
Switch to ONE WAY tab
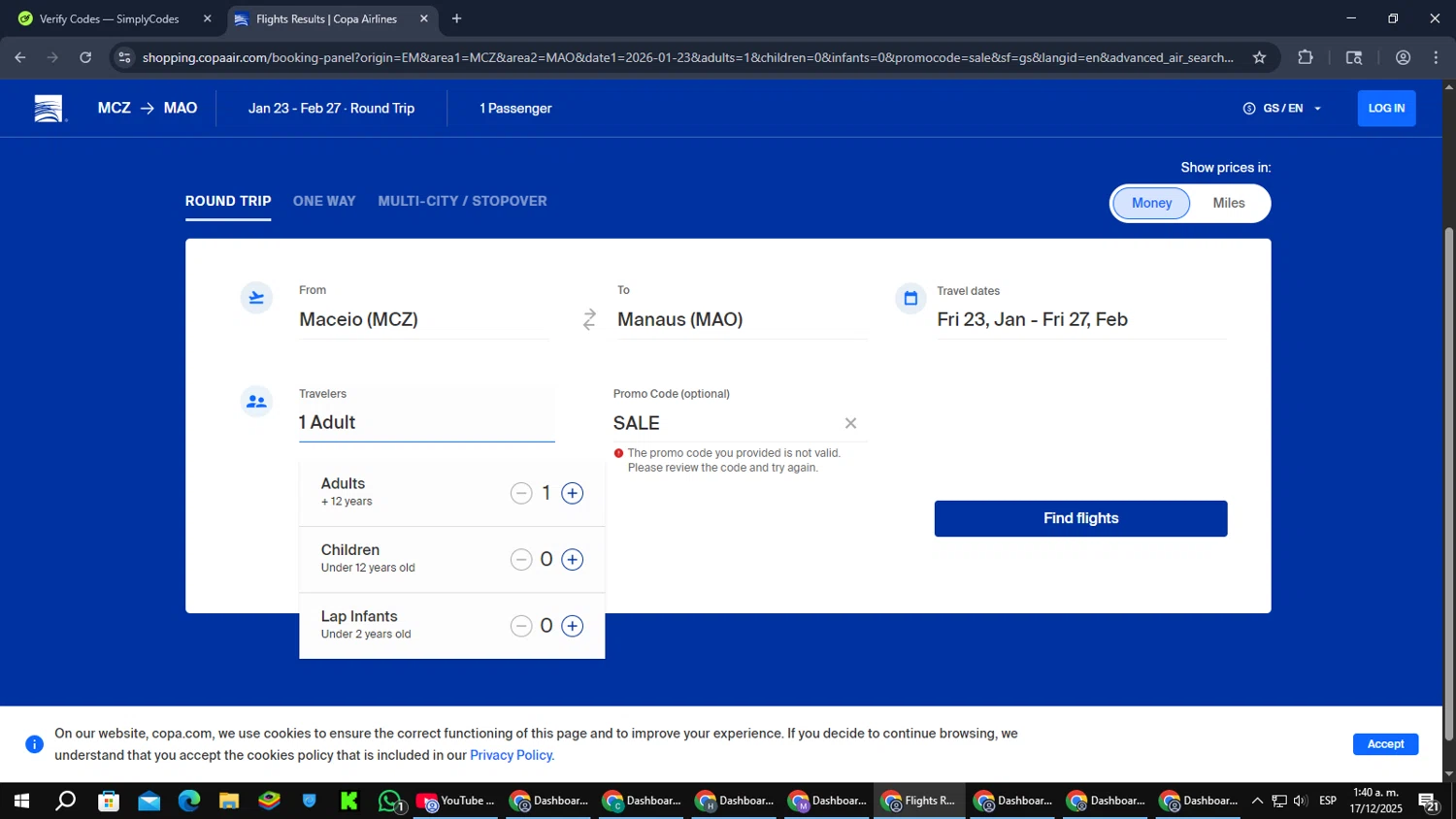[324, 201]
